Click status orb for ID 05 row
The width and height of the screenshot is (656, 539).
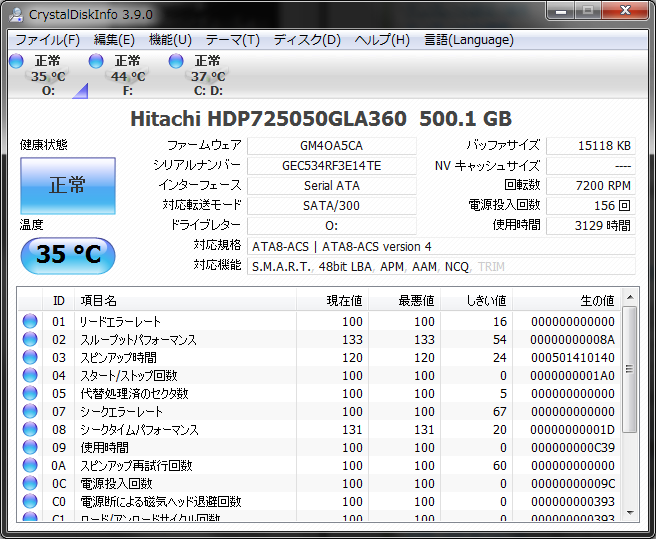point(30,393)
